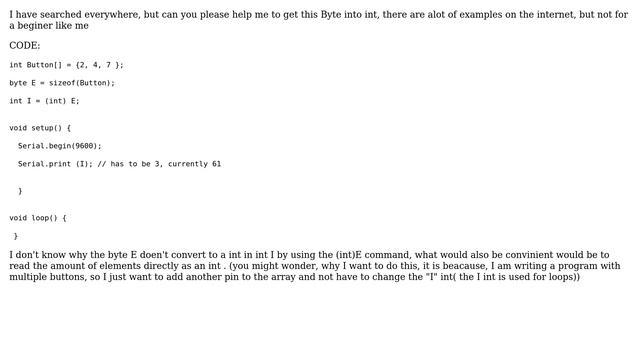Click the 'void loop() {' line
The image size is (640, 360).
pyautogui.click(x=38, y=218)
